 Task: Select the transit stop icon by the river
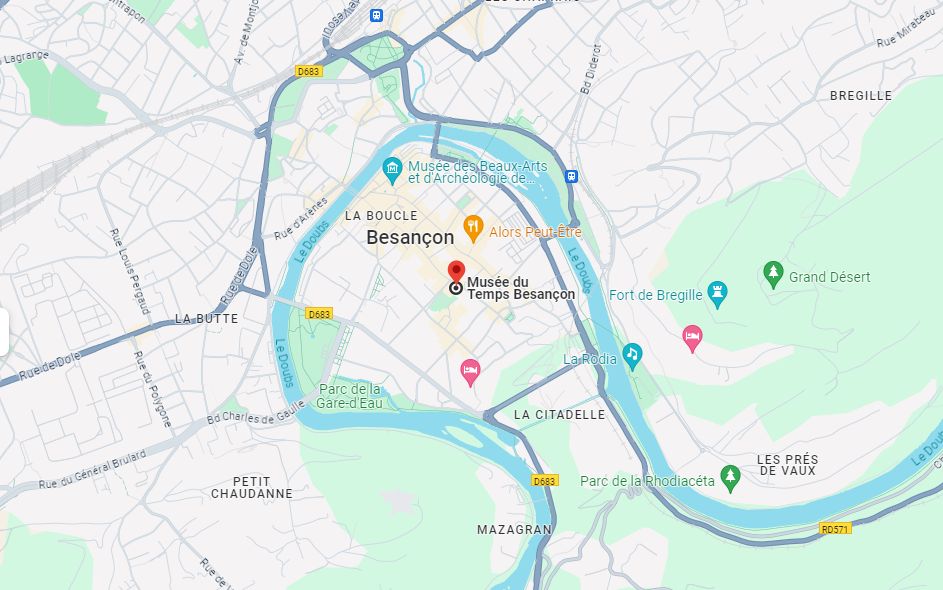click(x=571, y=176)
